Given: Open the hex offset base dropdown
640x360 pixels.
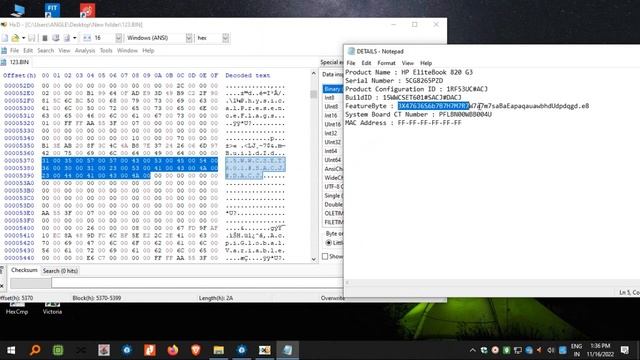Looking at the screenshot, I should click(225, 38).
